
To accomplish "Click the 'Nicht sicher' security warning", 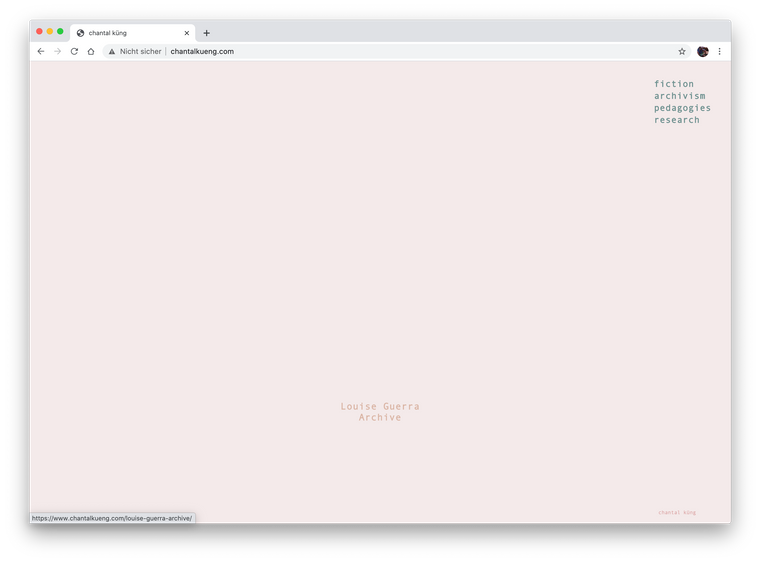I will 134,51.
